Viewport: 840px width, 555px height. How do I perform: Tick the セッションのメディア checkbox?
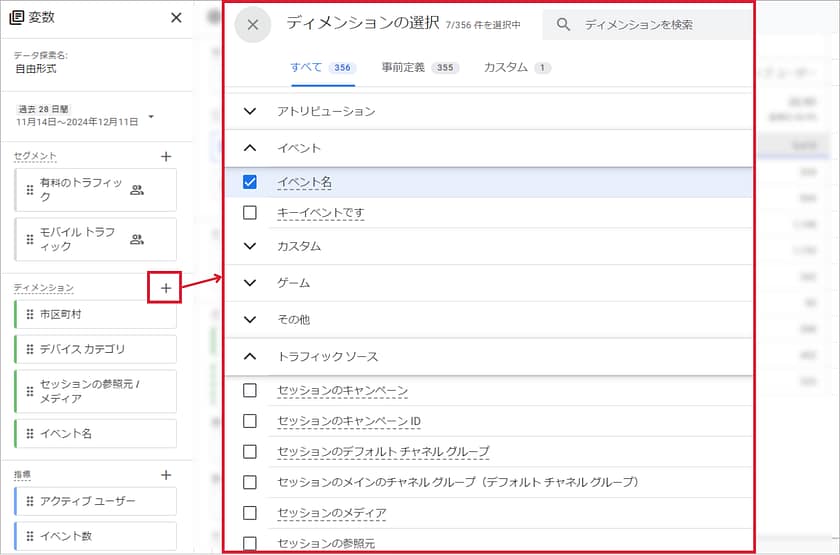(x=250, y=513)
